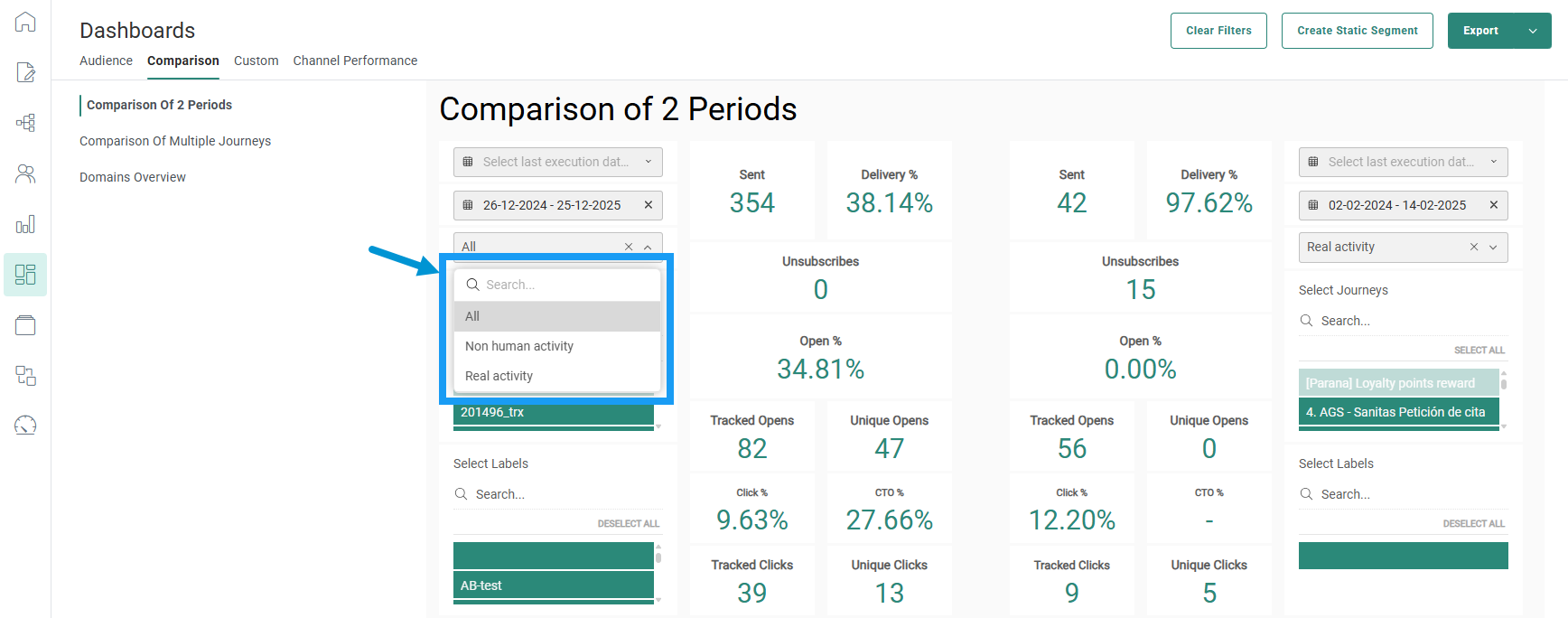1568x618 pixels.
Task: Toggle the 201496_trx journey selection
Action: click(x=553, y=412)
